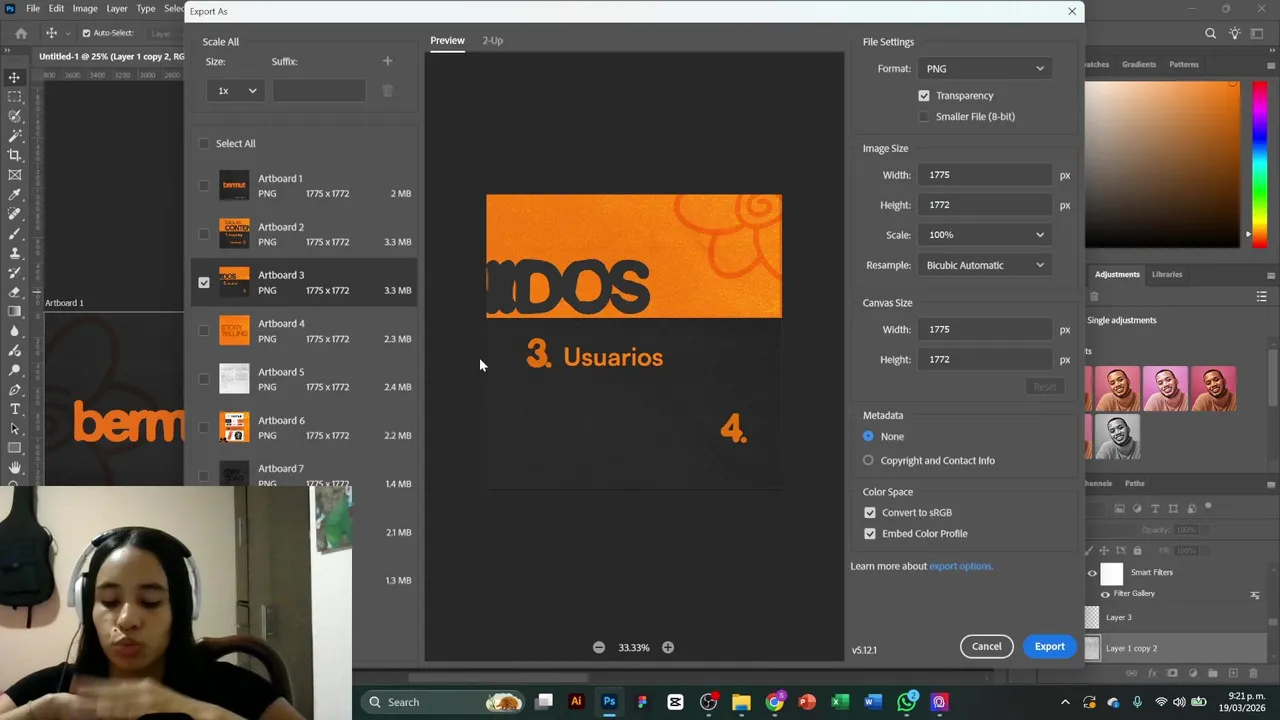Select the Move tool in Photoshop toolbar
Screen dimensions: 1280x720
(14, 77)
